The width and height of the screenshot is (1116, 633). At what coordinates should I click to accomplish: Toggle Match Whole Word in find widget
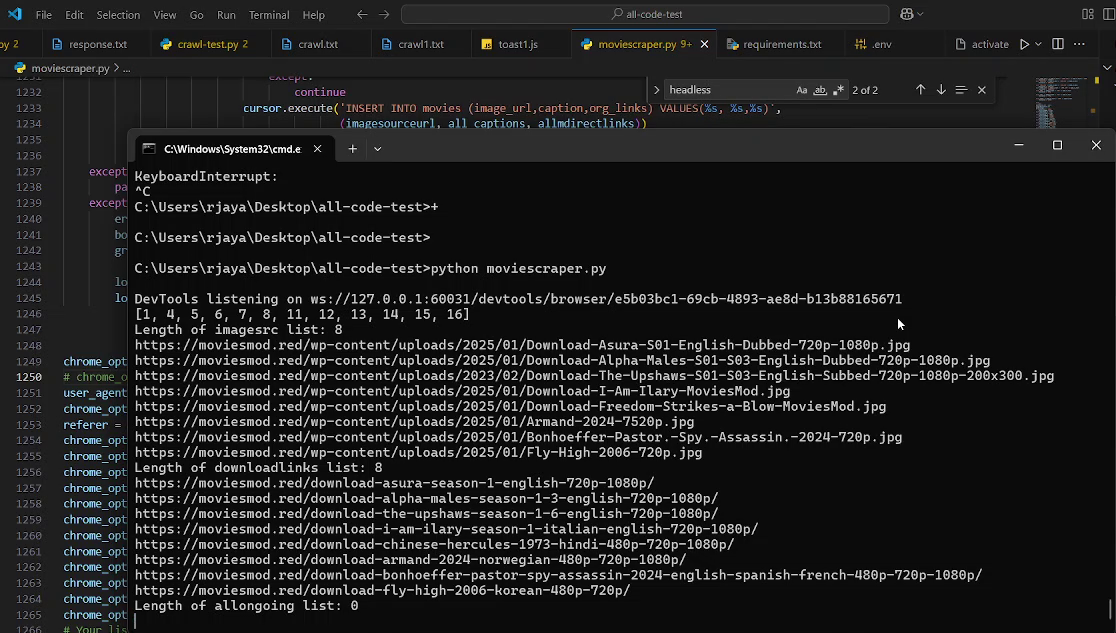pyautogui.click(x=820, y=90)
